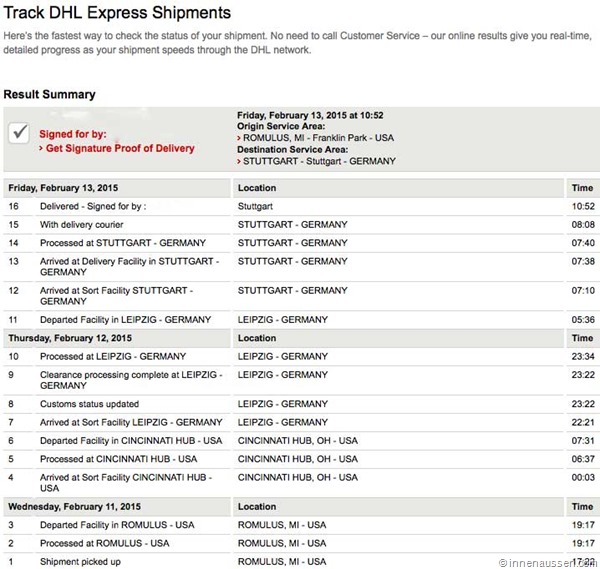Click Time header in Wednesday section
Screen dimensions: 600x569
click(582, 507)
